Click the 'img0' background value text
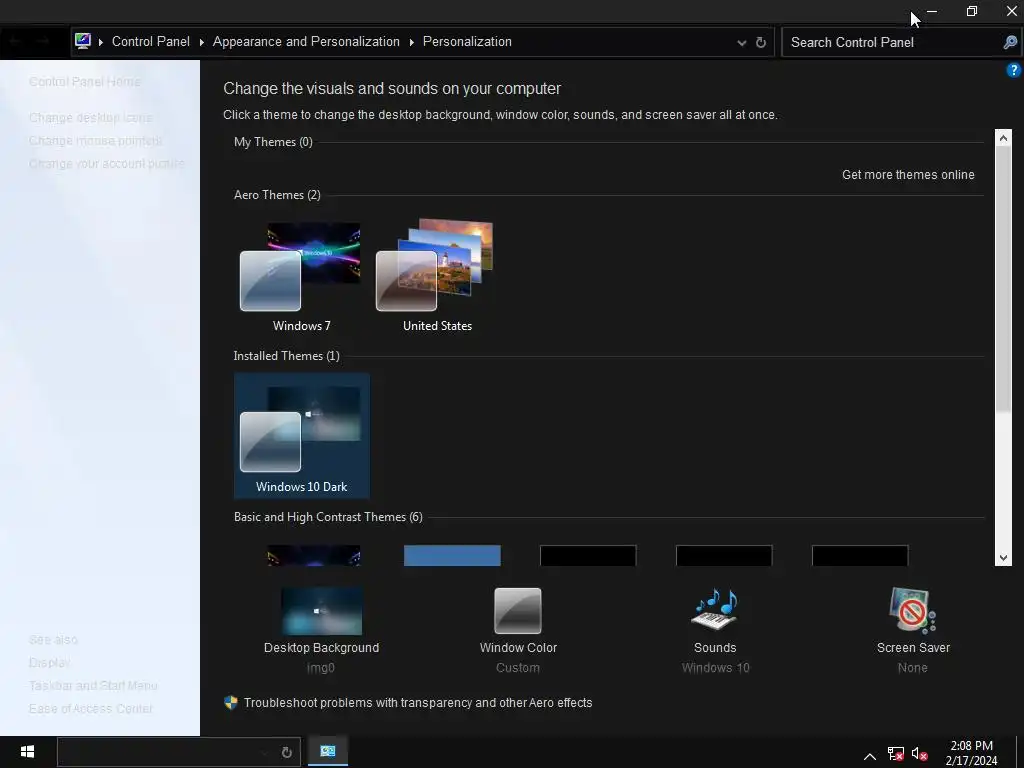1024x768 pixels. [321, 668]
